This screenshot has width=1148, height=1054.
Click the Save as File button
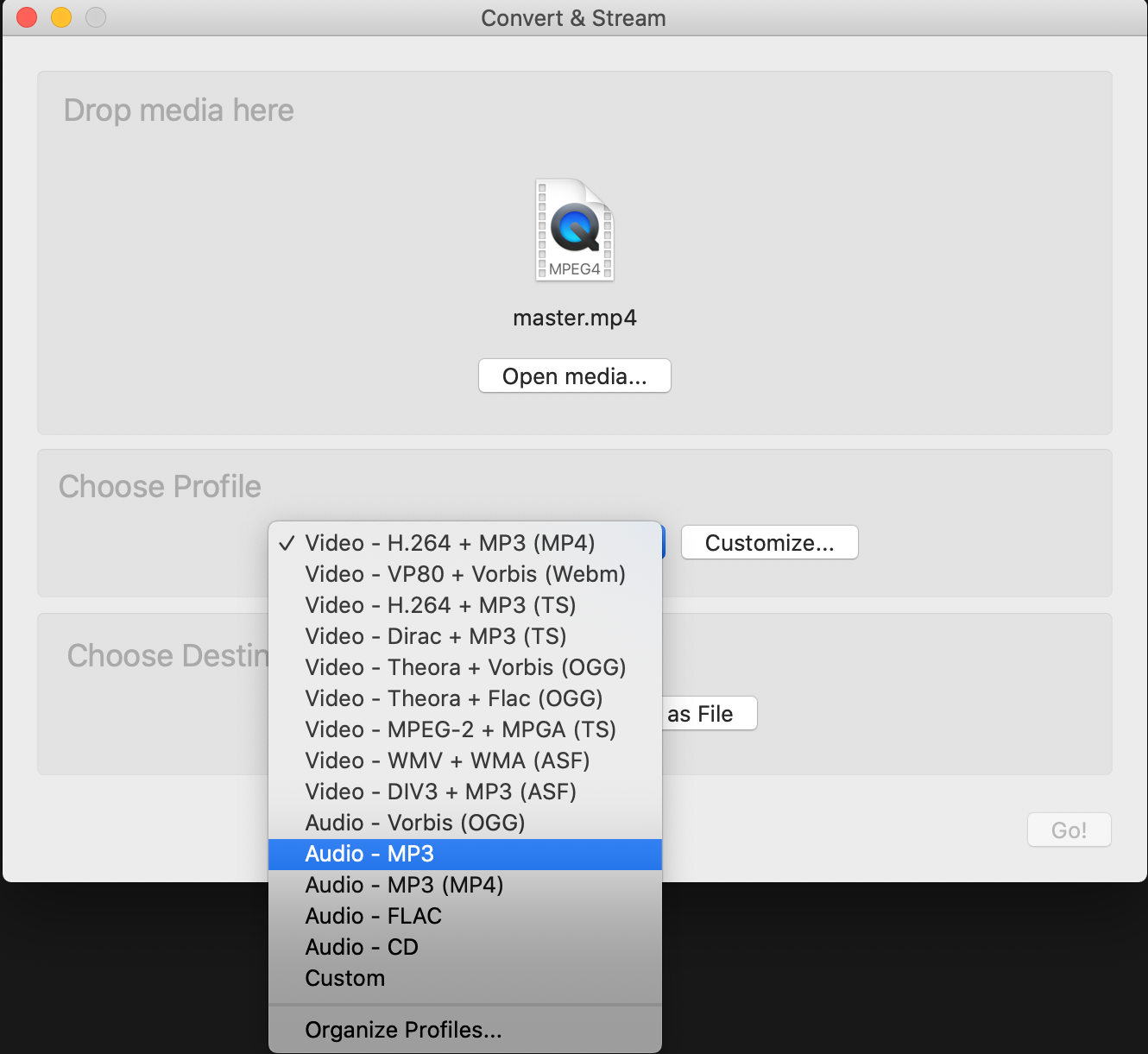tap(710, 714)
